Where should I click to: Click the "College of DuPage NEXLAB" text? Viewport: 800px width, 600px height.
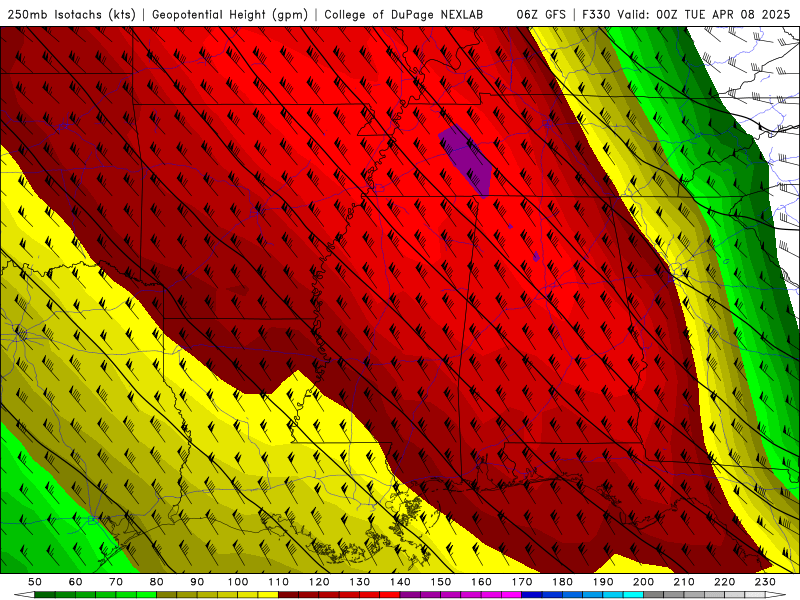(404, 15)
